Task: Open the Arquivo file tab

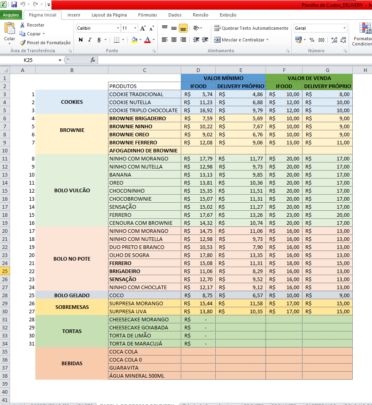Action: click(x=11, y=15)
